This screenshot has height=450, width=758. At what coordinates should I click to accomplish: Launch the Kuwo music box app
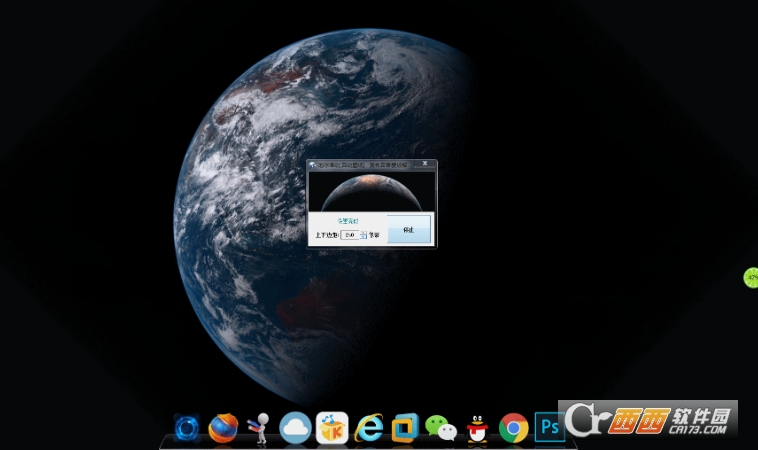(x=332, y=428)
